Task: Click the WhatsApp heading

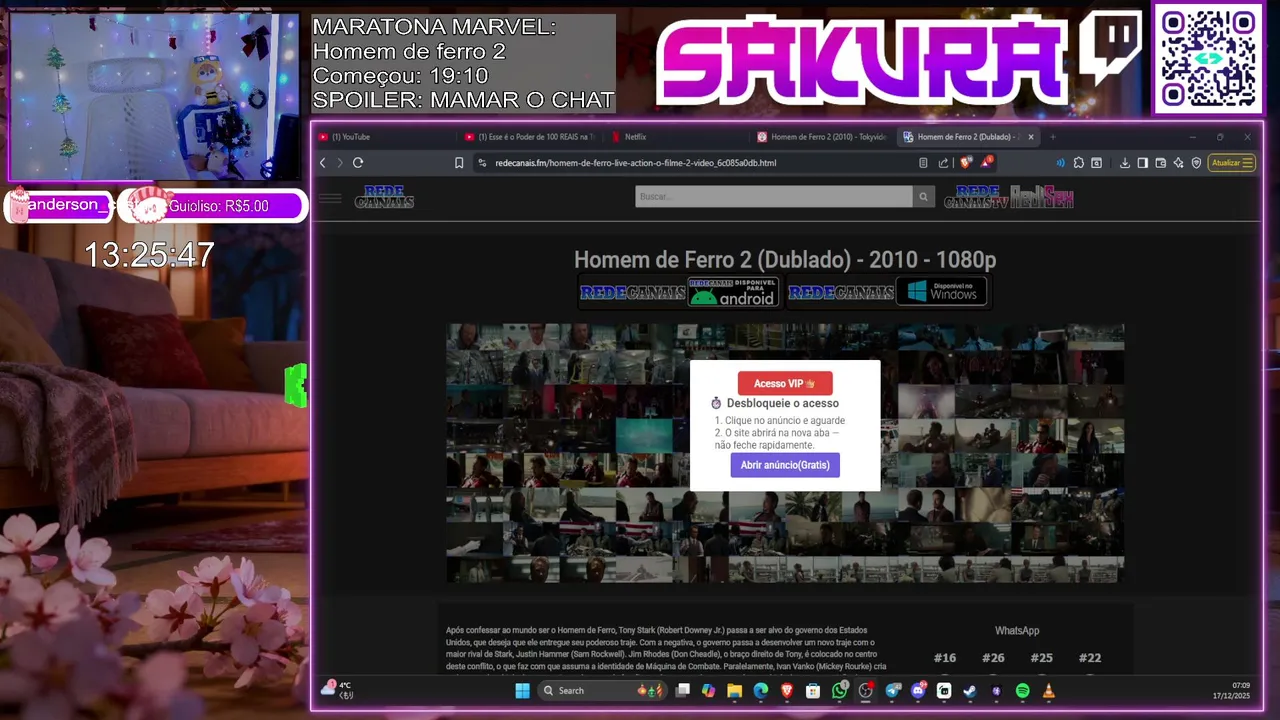Action: [1017, 631]
